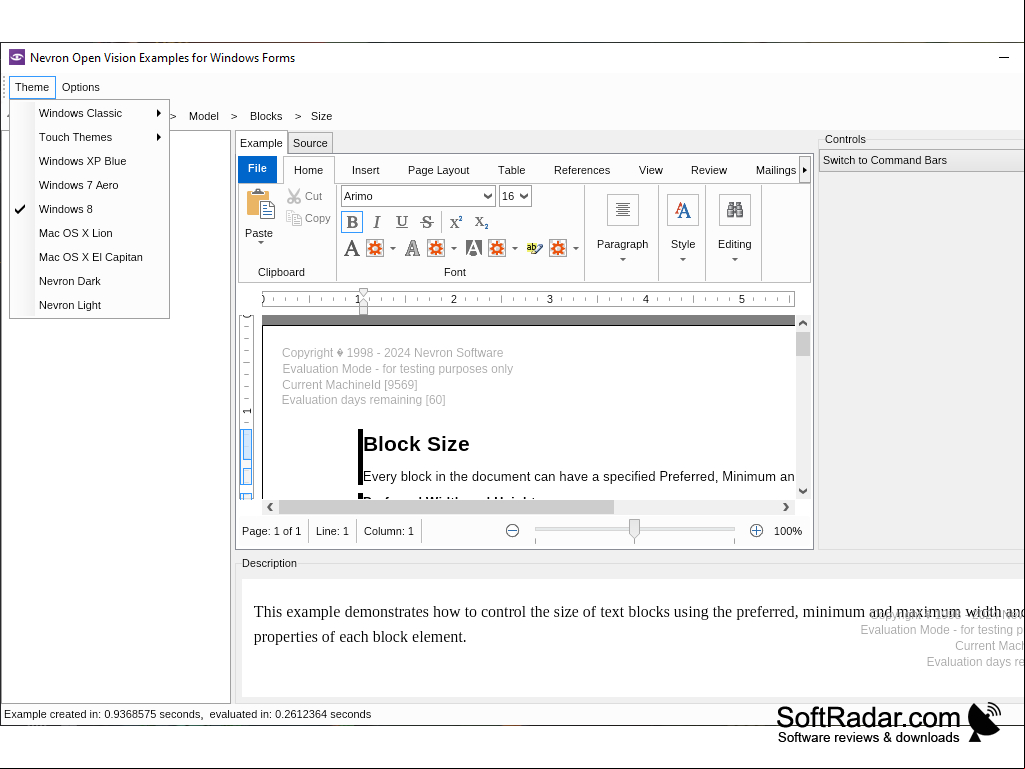Click the Block Size heading in the document
The width and height of the screenshot is (1025, 769).
pyautogui.click(x=416, y=444)
